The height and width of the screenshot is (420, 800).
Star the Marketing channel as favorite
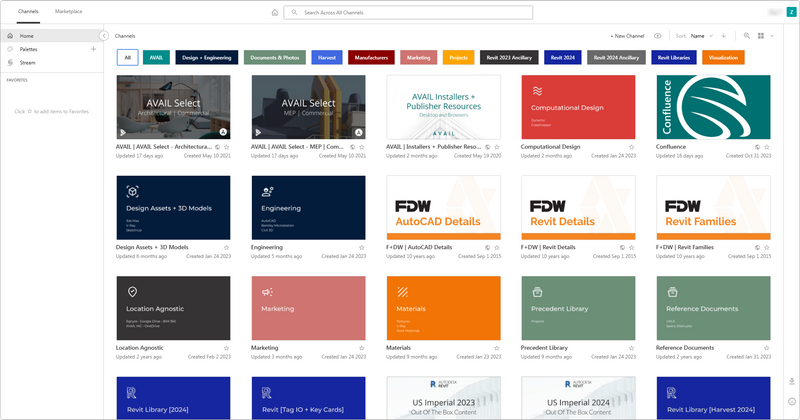coord(361,348)
